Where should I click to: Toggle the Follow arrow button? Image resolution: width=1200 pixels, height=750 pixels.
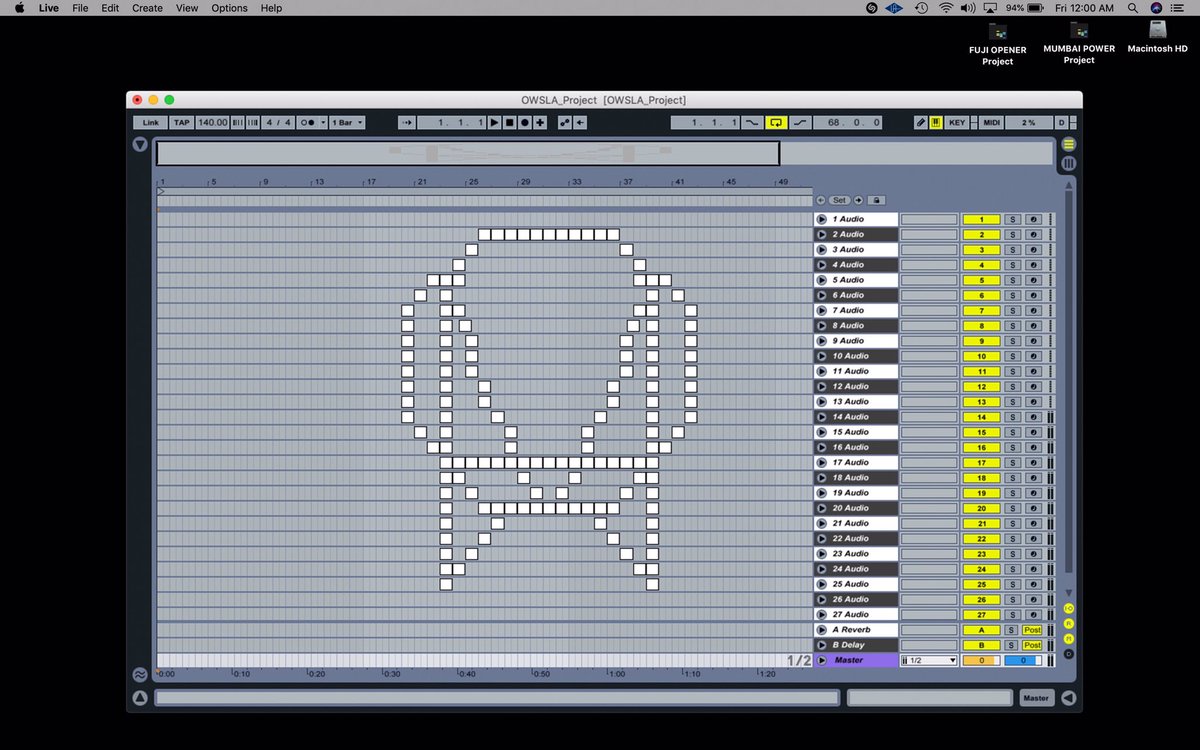point(407,122)
